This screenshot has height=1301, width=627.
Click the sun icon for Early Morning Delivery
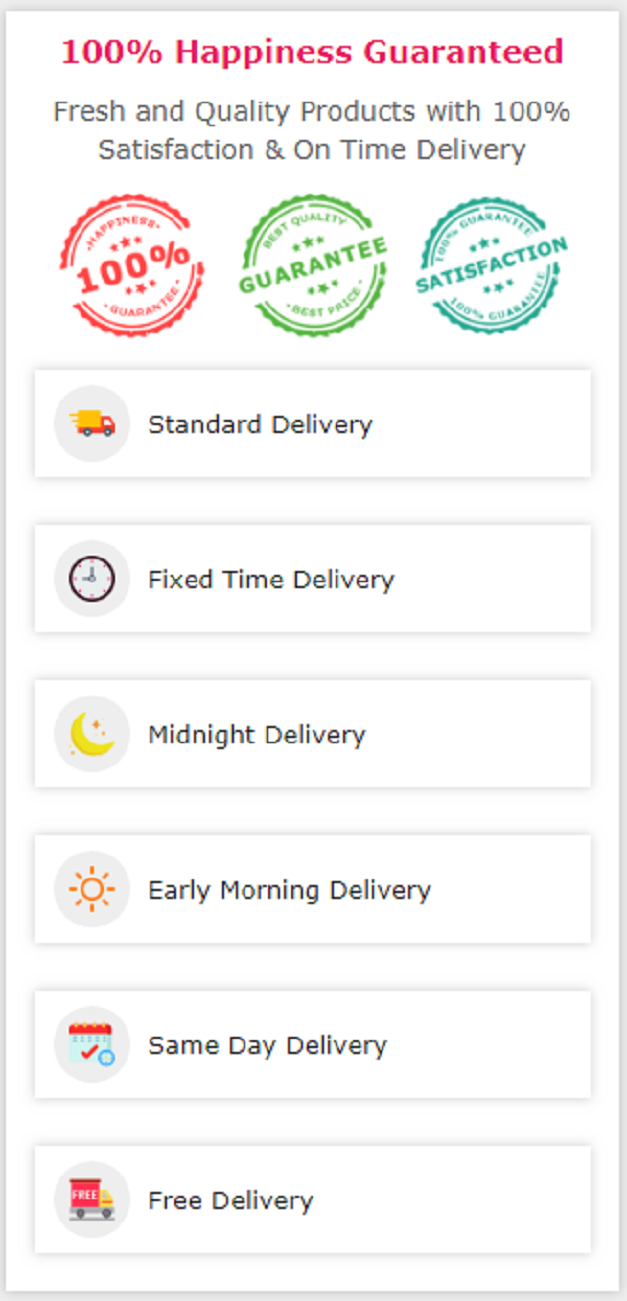92,889
